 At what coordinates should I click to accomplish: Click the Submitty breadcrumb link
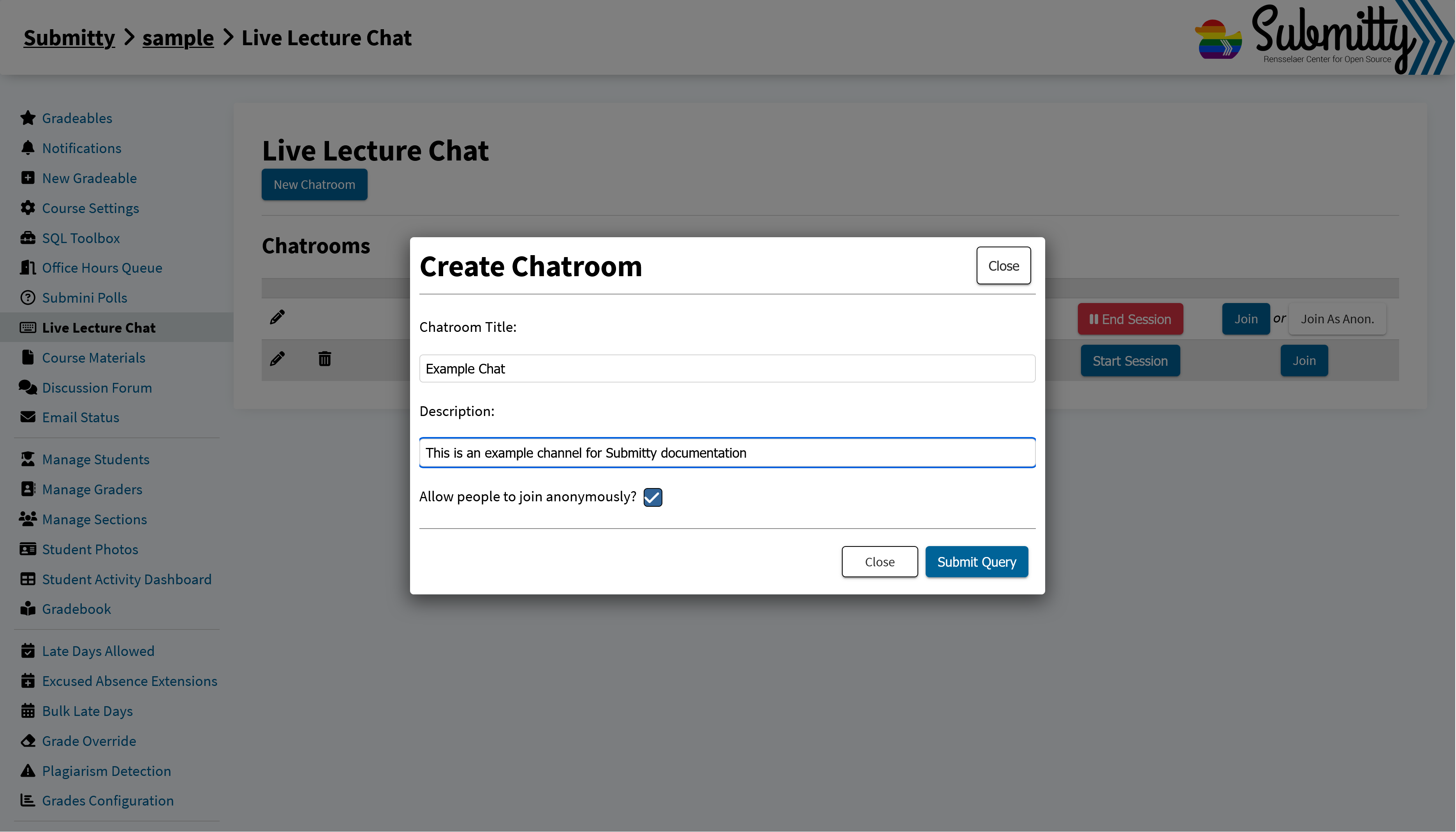pyautogui.click(x=69, y=38)
